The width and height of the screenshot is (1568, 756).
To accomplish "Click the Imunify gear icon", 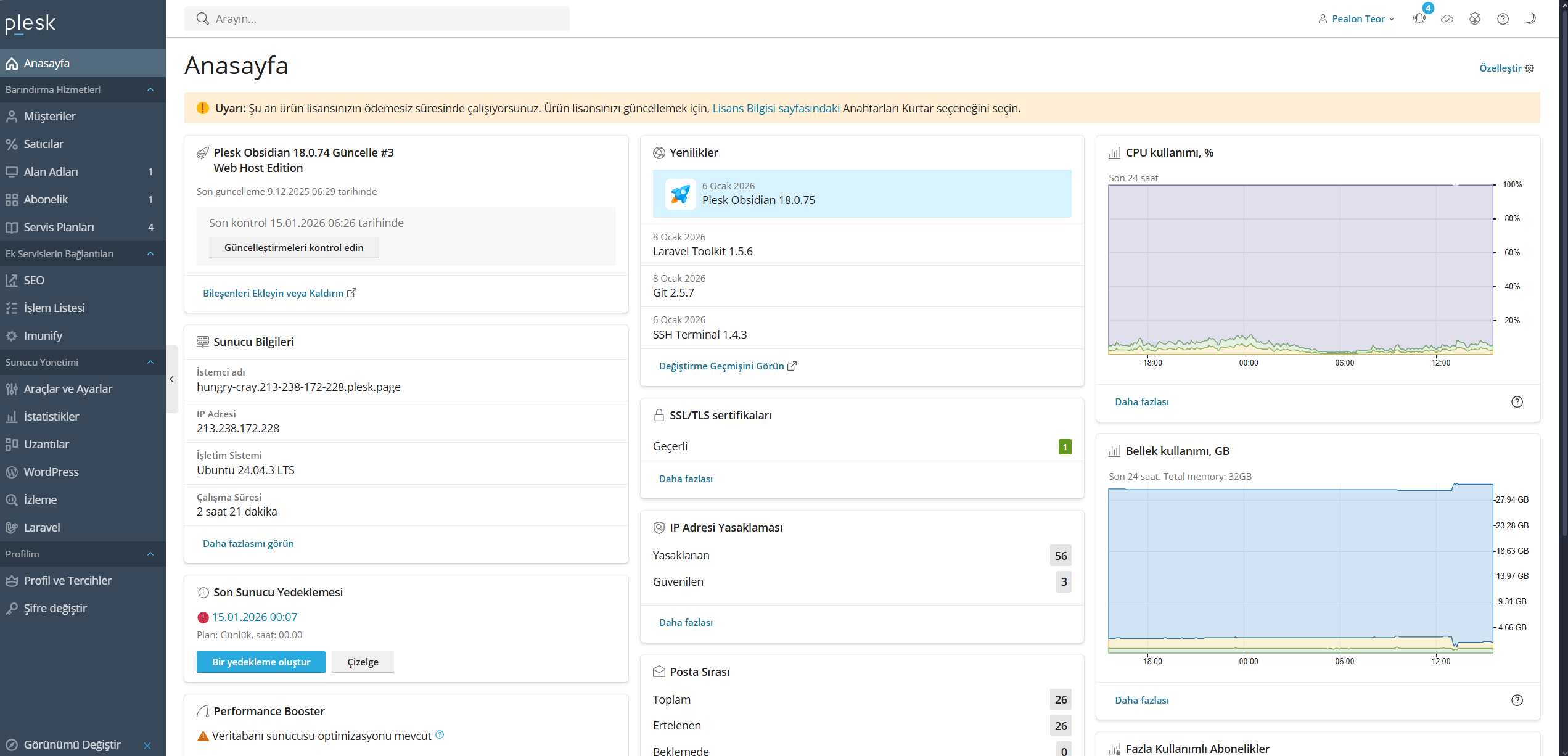I will click(x=12, y=335).
